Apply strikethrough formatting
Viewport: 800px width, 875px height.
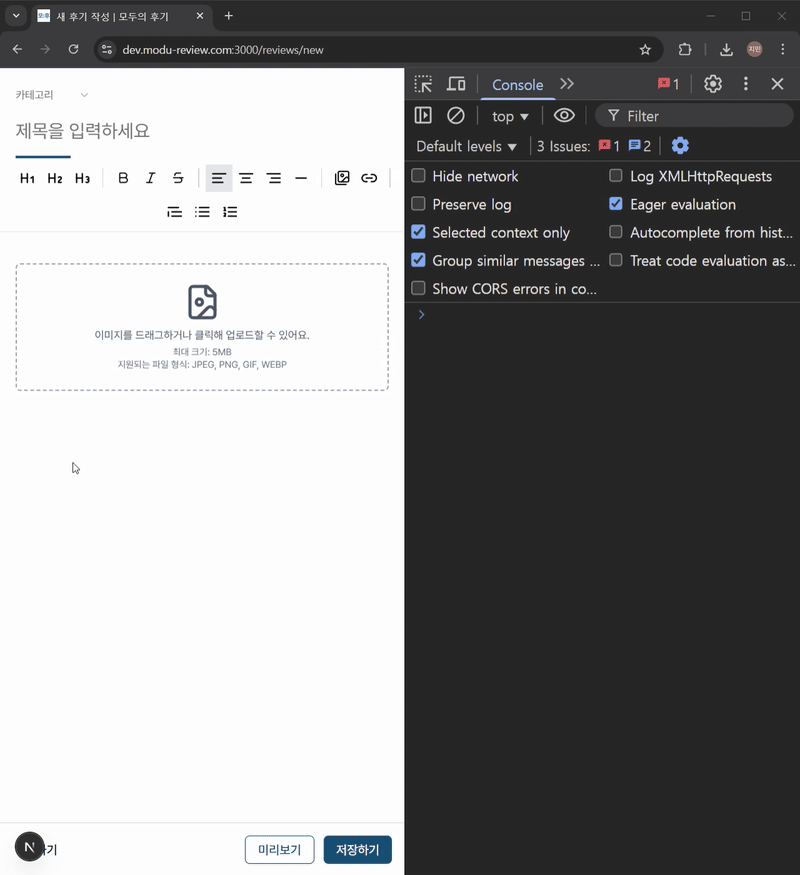pos(178,179)
